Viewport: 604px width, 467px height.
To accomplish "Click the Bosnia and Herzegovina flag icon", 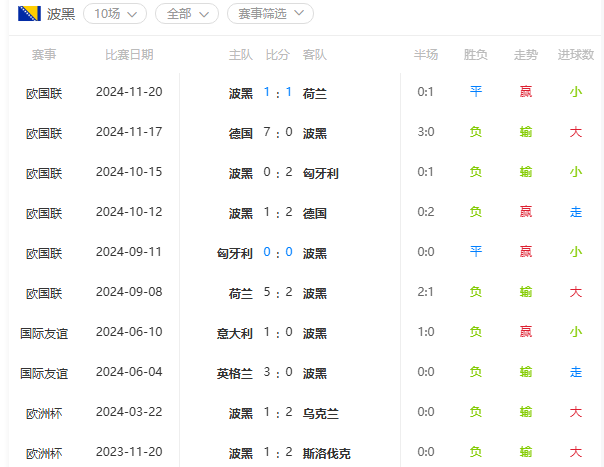I will click(29, 13).
